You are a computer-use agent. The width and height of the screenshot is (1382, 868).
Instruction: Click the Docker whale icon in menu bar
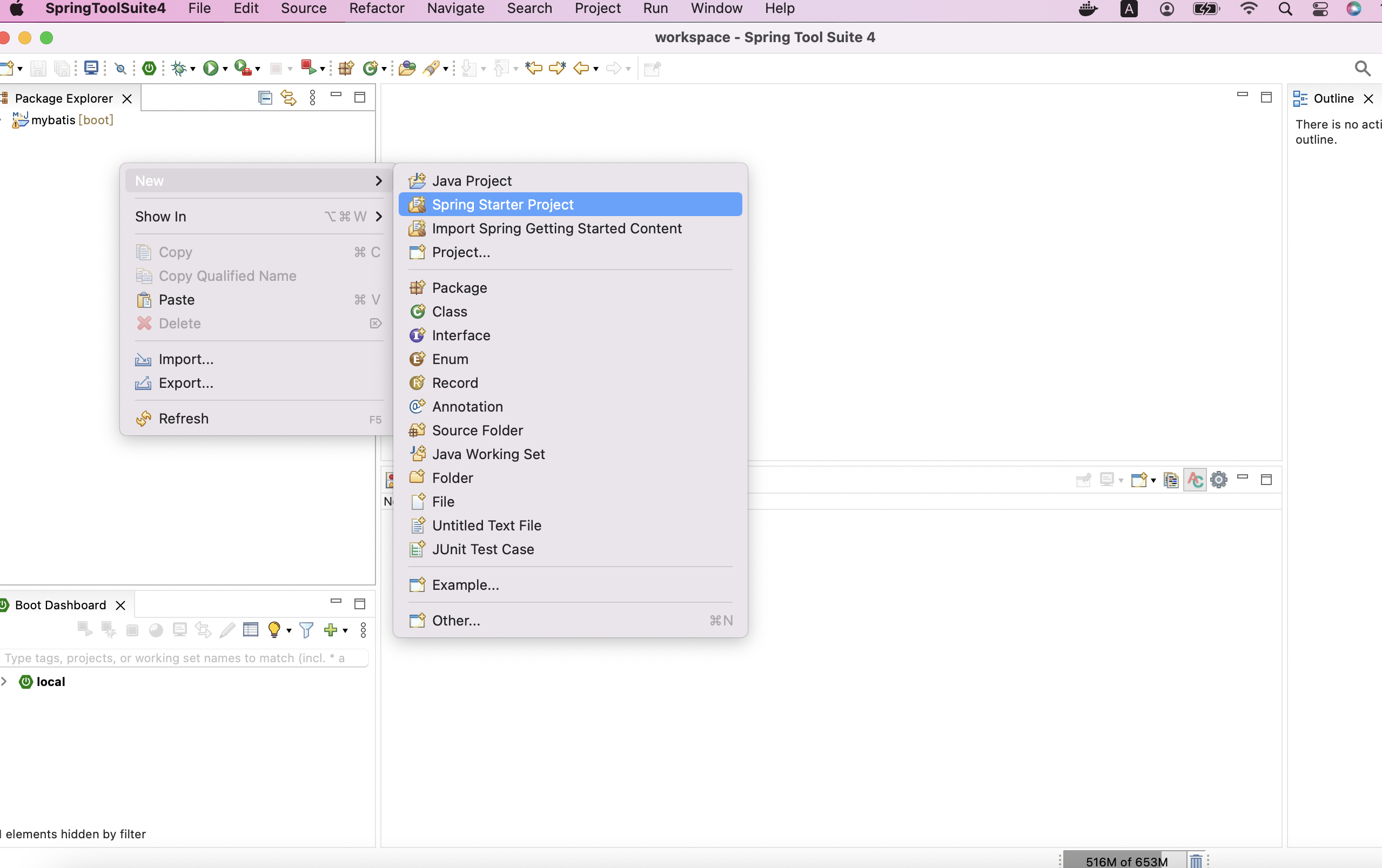click(x=1088, y=9)
